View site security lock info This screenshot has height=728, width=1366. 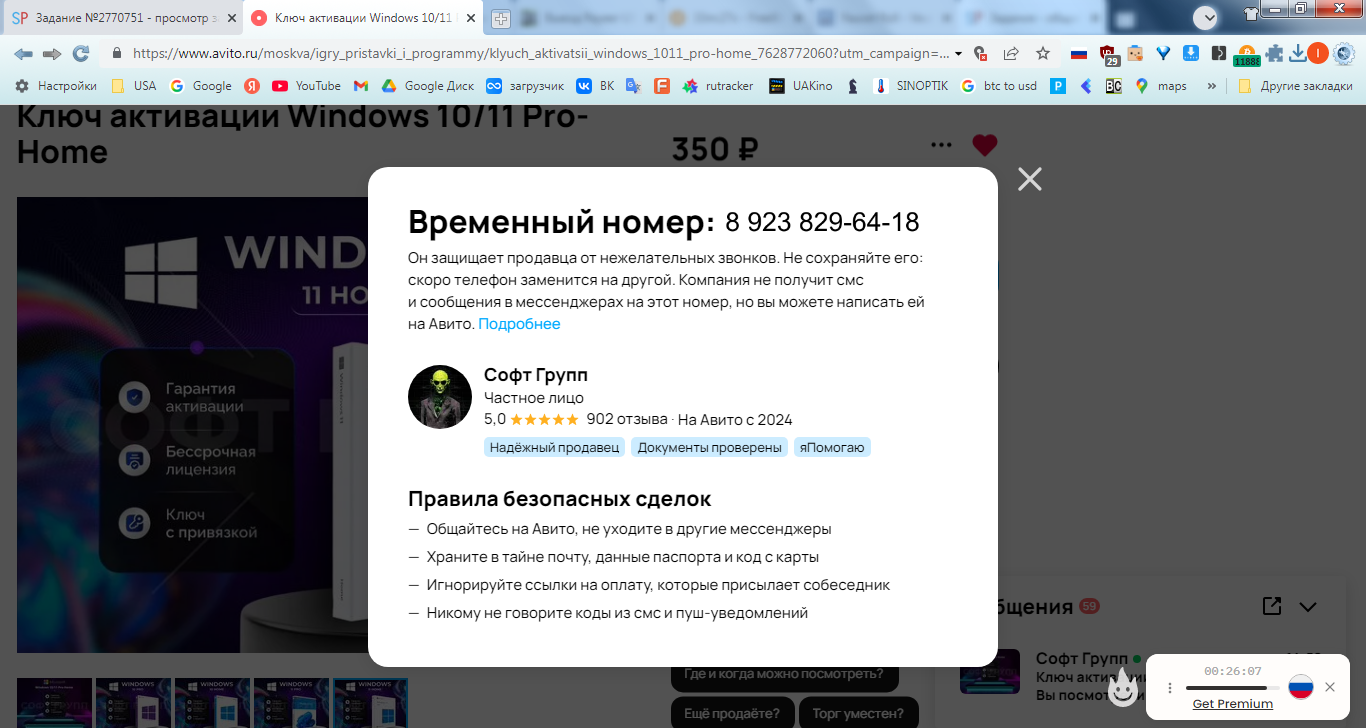(117, 54)
